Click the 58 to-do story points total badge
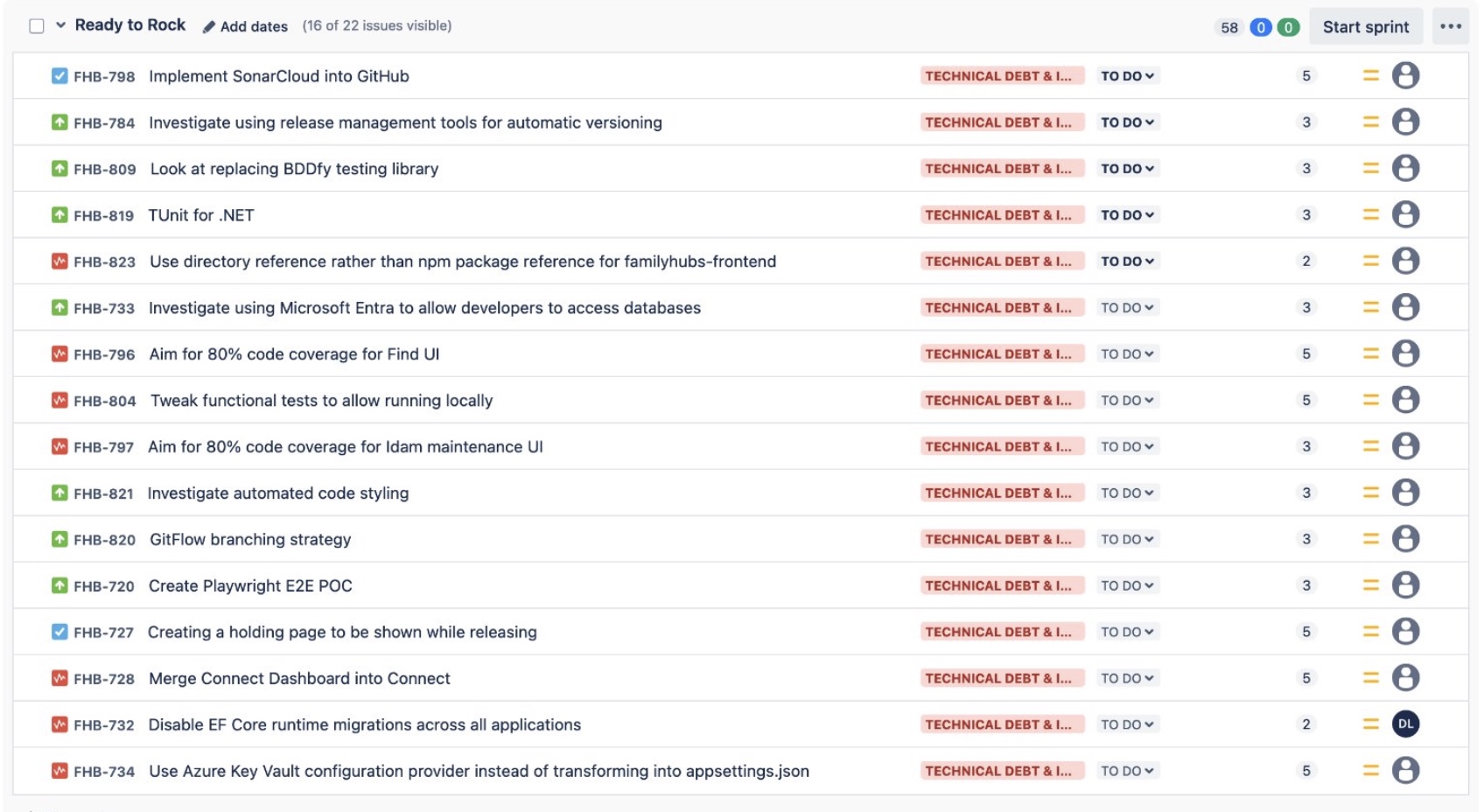The width and height of the screenshot is (1484, 812). 1229,27
